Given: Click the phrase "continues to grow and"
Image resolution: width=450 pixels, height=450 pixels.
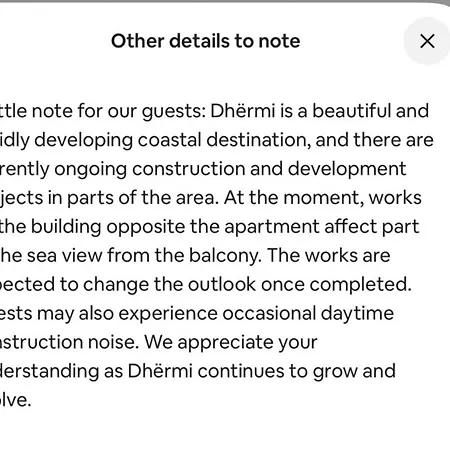Looking at the screenshot, I should pos(296,371).
